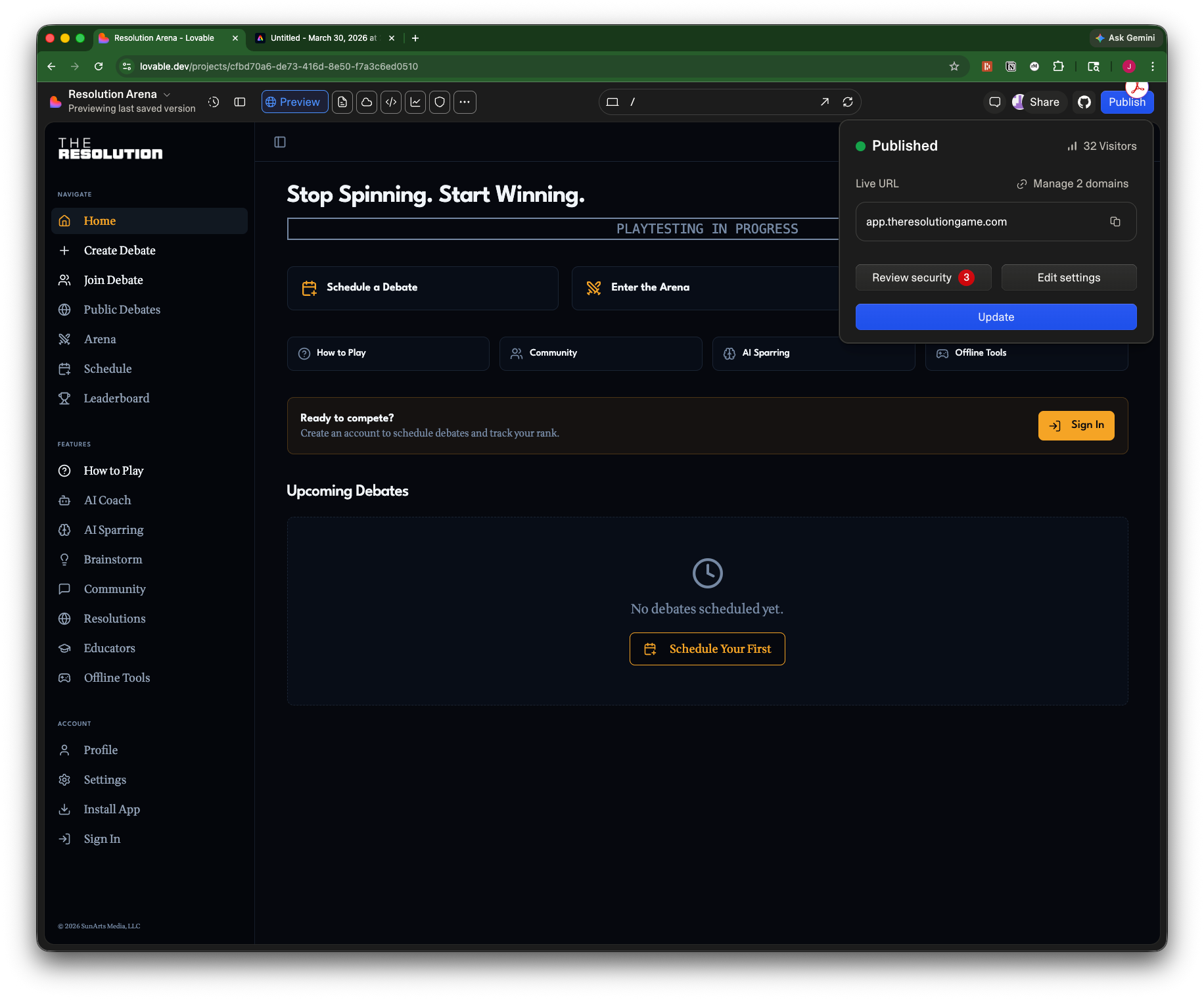Expand the Resolution Arena project dropdown

[167, 95]
